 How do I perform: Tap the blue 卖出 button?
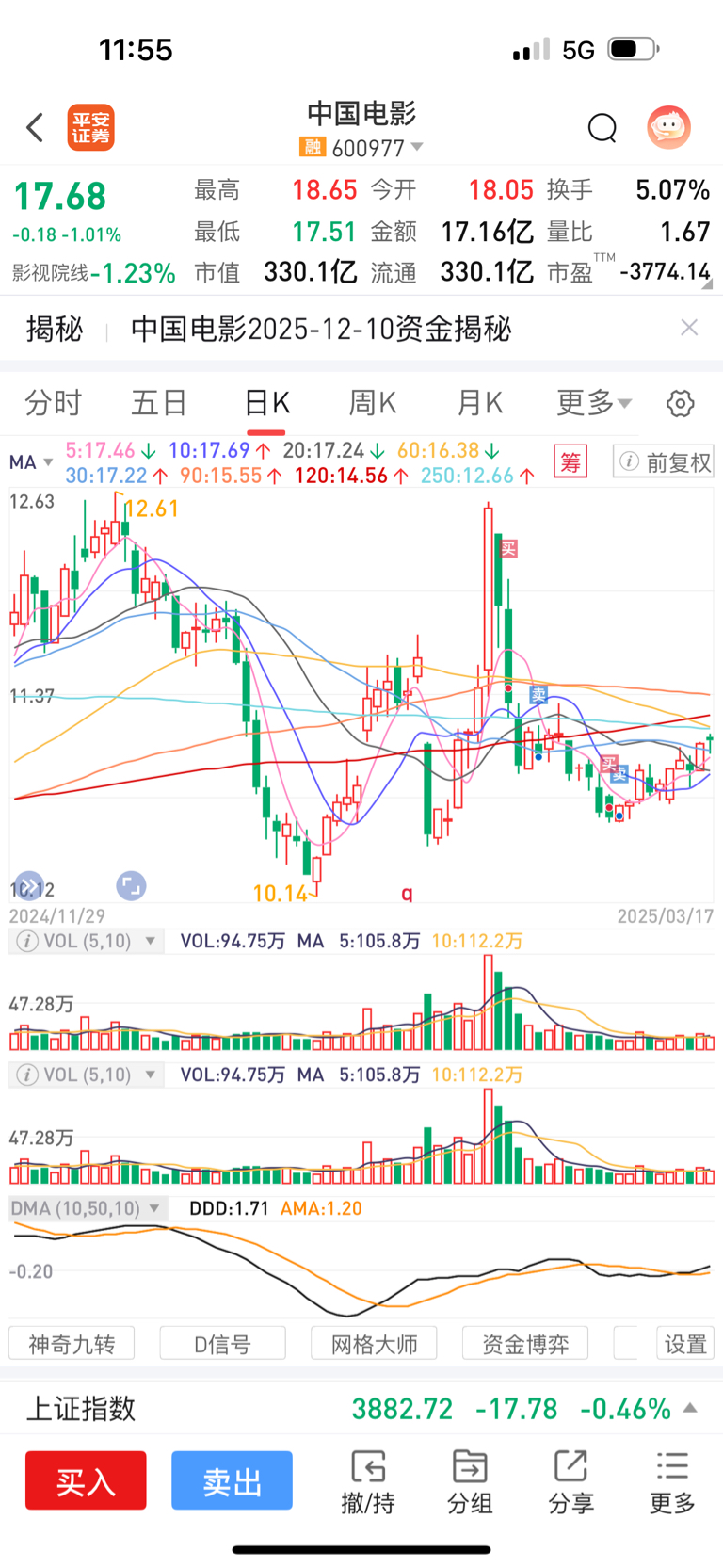pos(232,1480)
